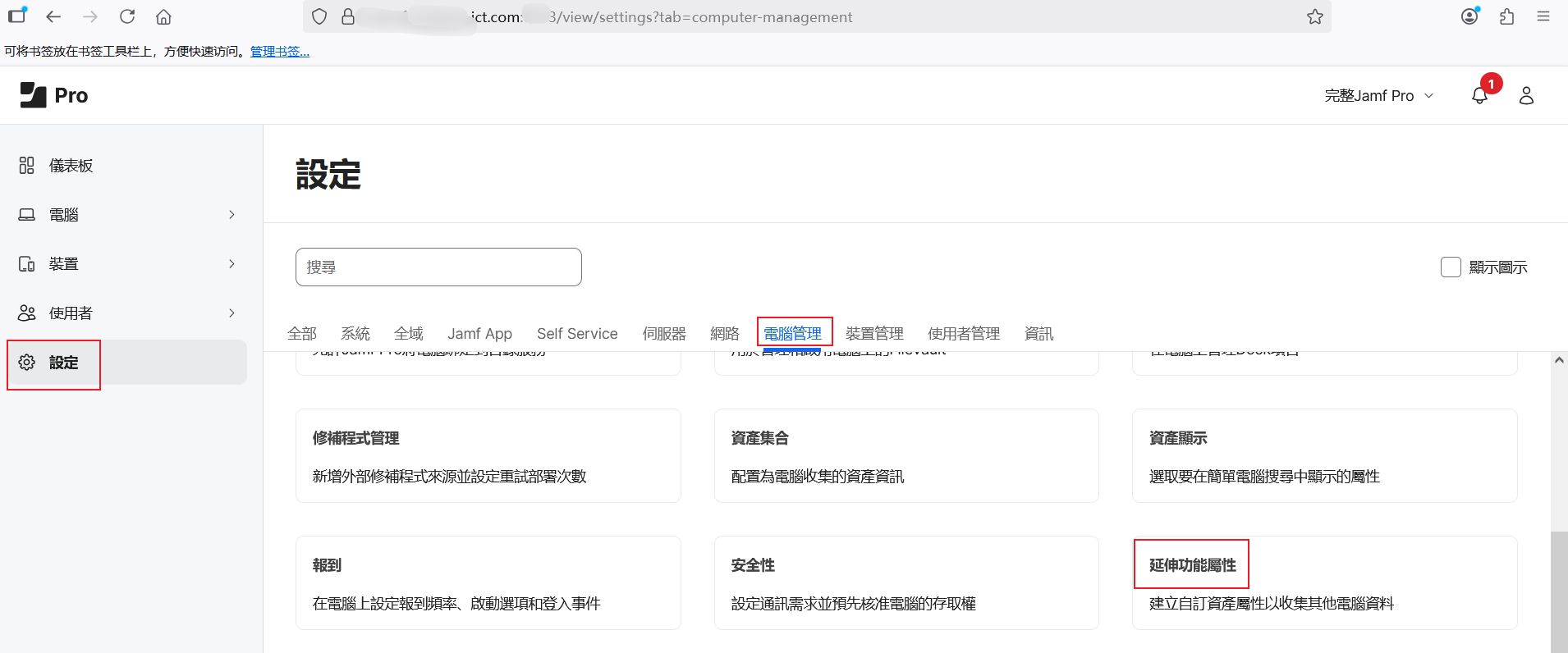Expand the 裝置 sidebar section

click(x=232, y=264)
